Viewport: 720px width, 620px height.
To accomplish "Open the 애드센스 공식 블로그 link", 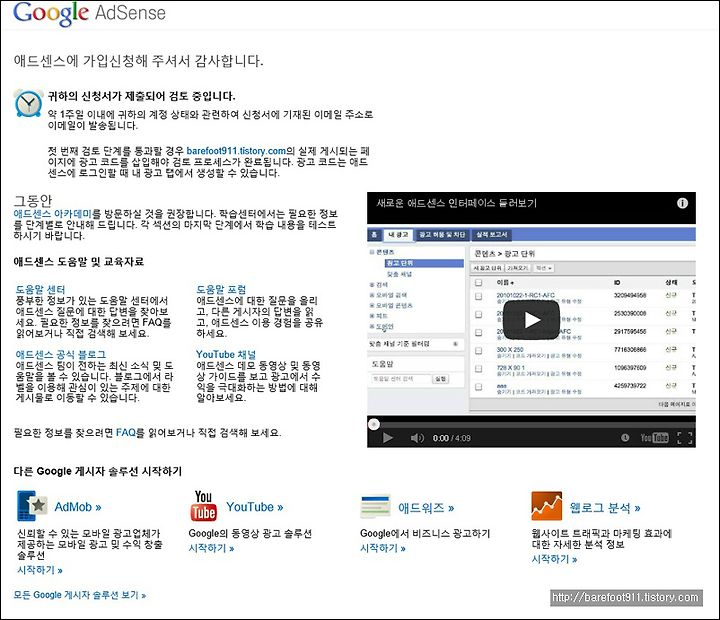I will 61,355.
